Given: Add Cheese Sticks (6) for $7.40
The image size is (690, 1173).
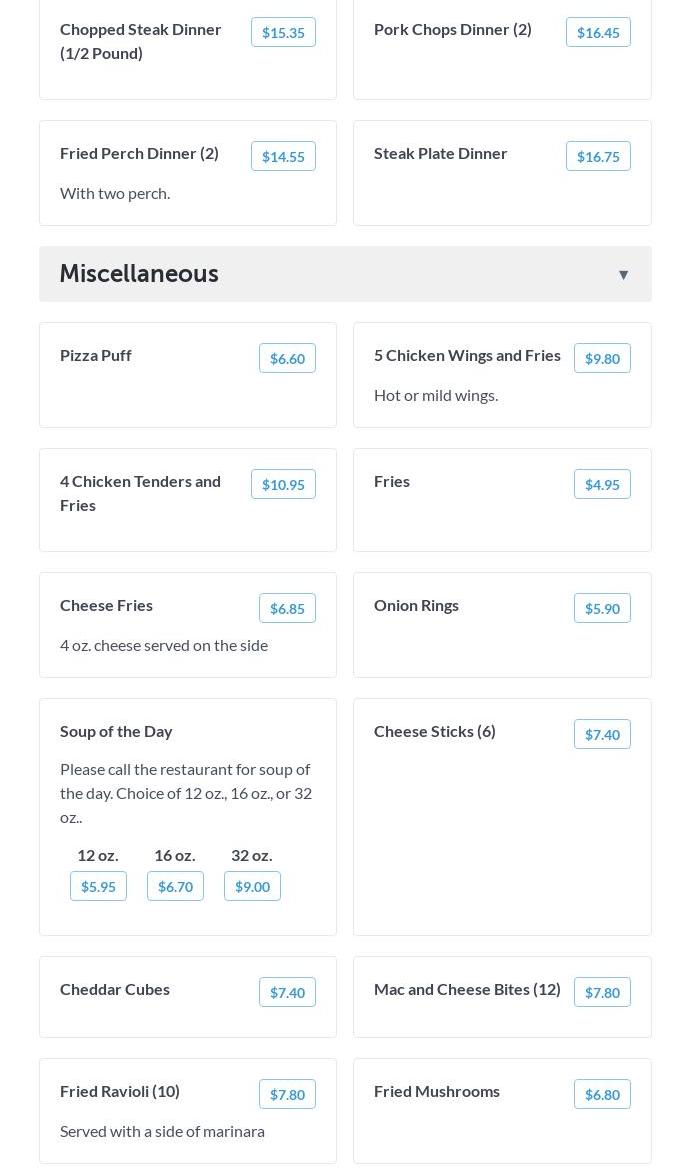Looking at the screenshot, I should 602,734.
